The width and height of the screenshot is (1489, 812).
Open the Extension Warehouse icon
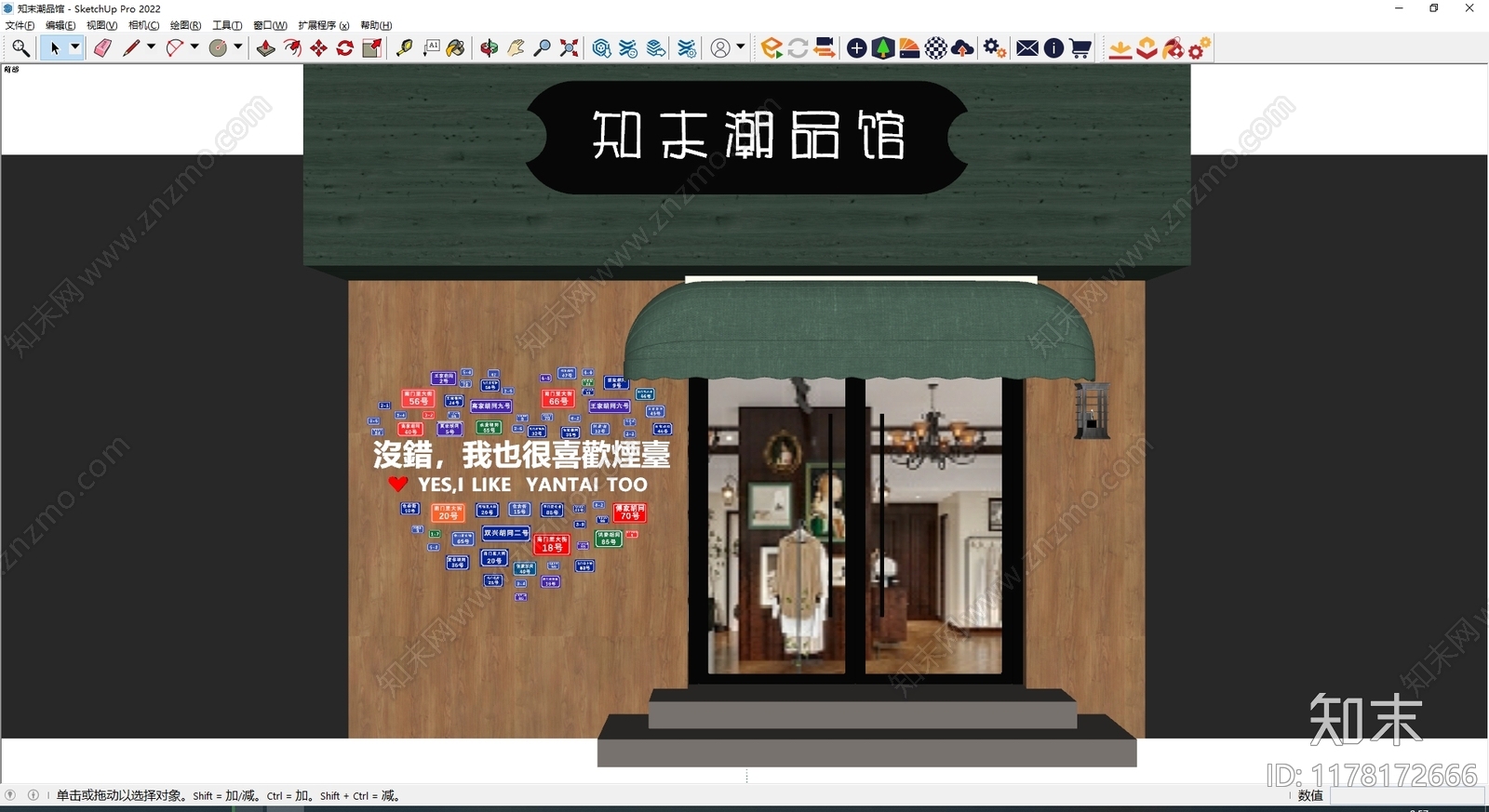(629, 48)
